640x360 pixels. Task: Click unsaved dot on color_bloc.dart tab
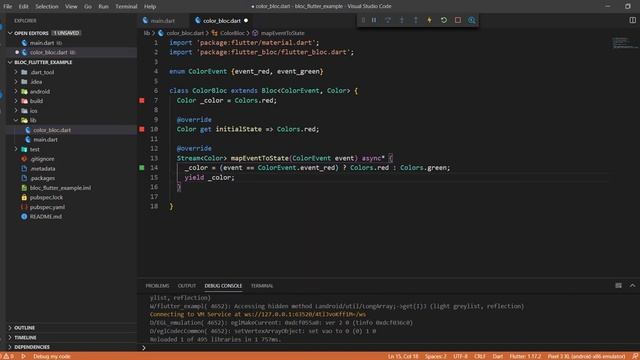pyautogui.click(x=246, y=20)
